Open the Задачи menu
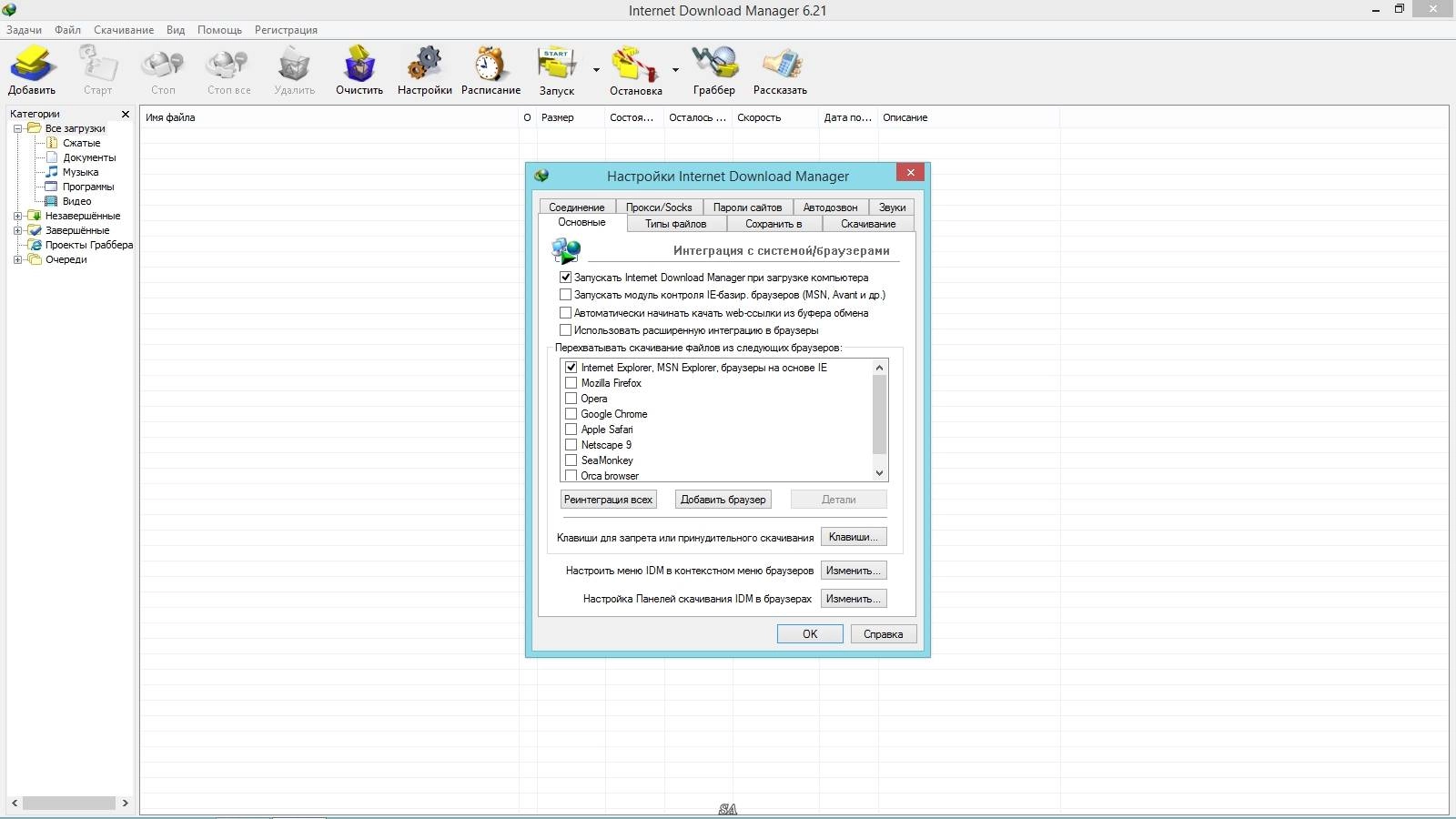1456x819 pixels. [25, 30]
